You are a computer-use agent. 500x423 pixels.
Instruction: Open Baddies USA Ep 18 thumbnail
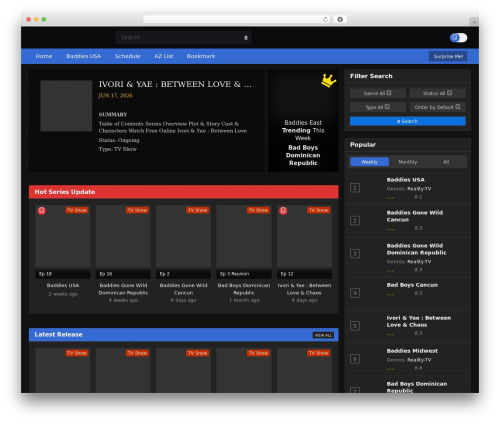coord(63,242)
